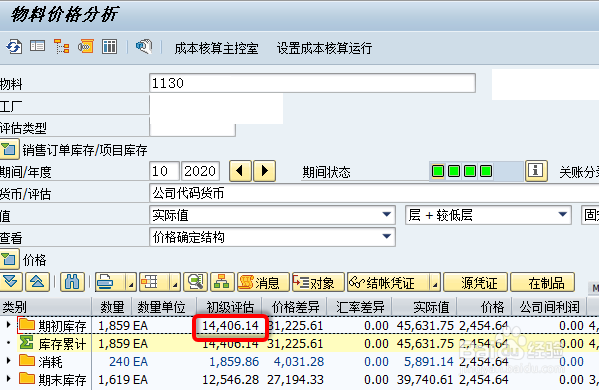This screenshot has width=599, height=390.
Task: Go to next period with right arrow
Action: [265, 171]
